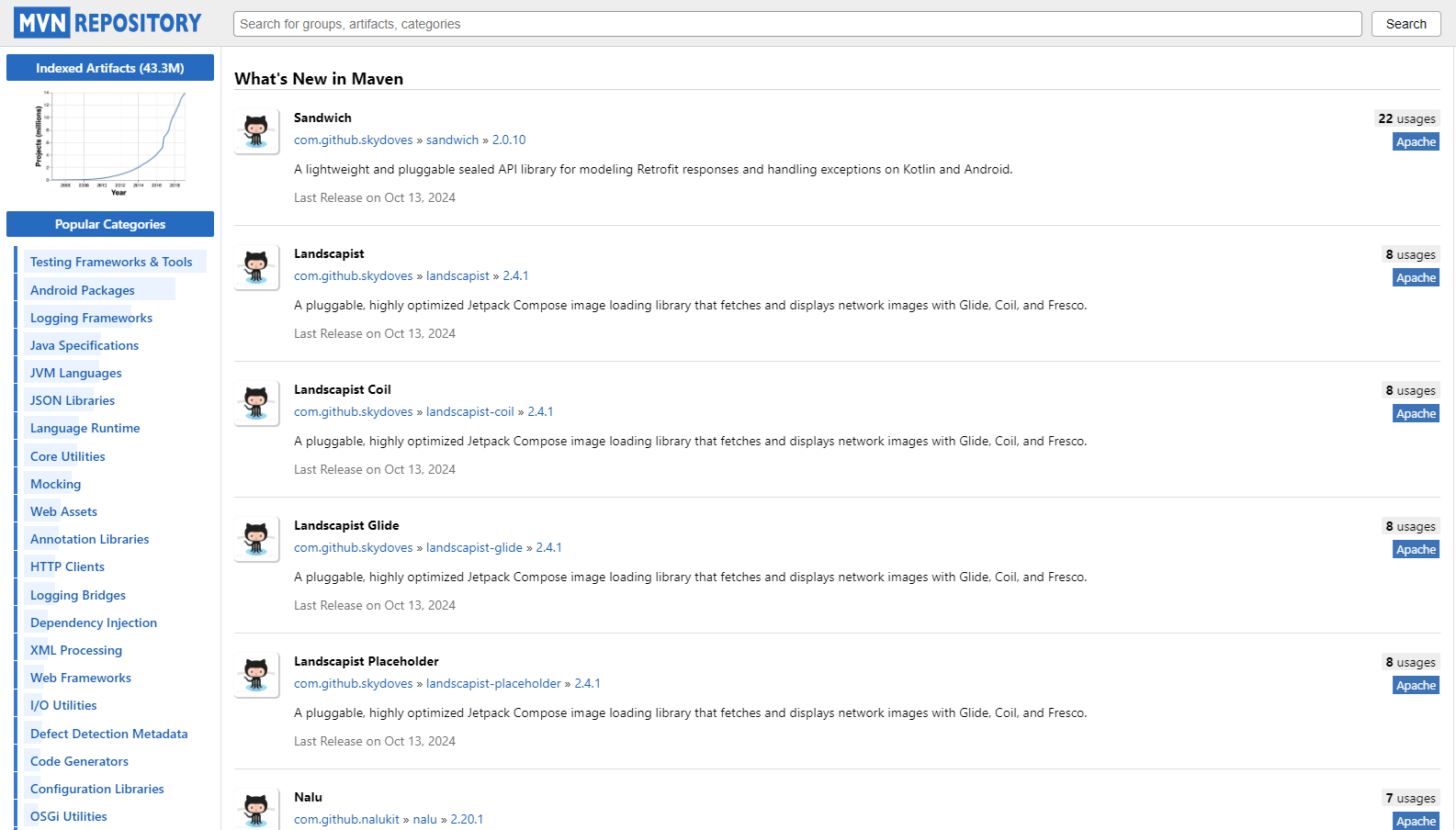This screenshot has height=830, width=1456.
Task: Open Logging Frameworks category
Action: 91,318
